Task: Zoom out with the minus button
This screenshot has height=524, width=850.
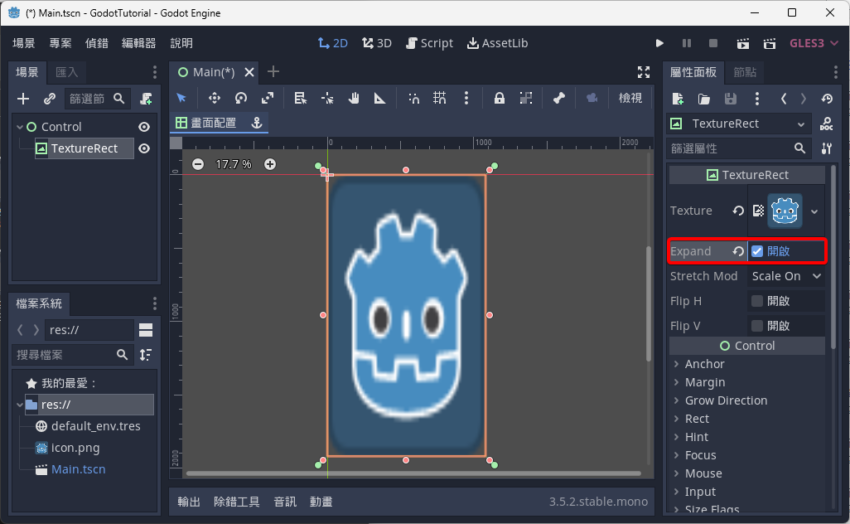Action: point(198,164)
